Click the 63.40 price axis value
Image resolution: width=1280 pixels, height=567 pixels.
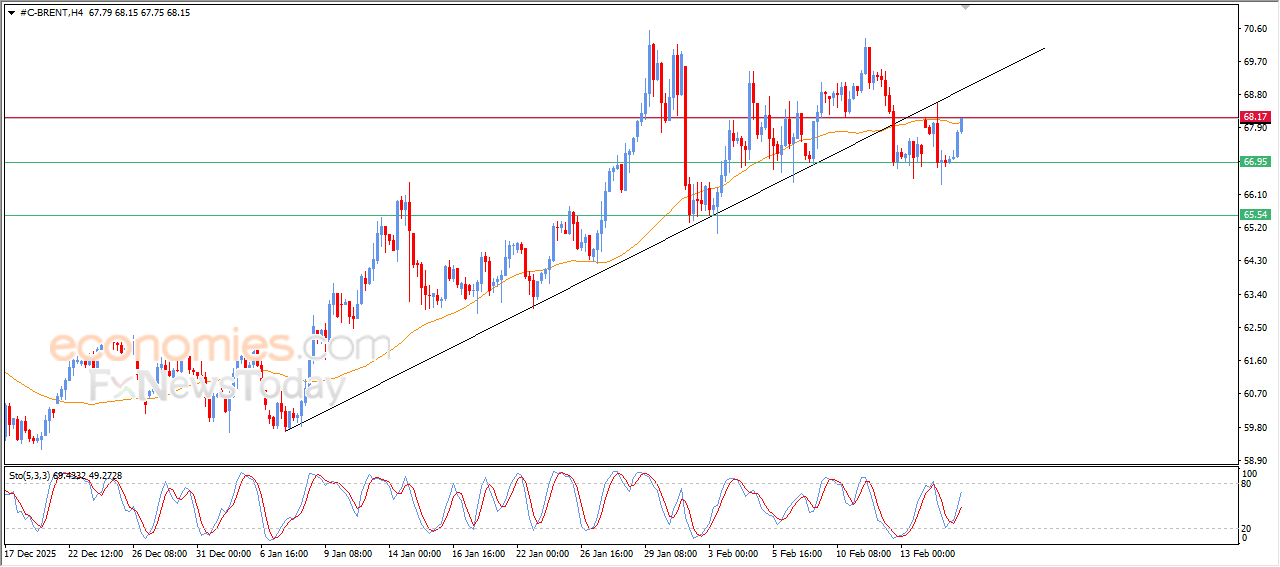pos(1255,294)
